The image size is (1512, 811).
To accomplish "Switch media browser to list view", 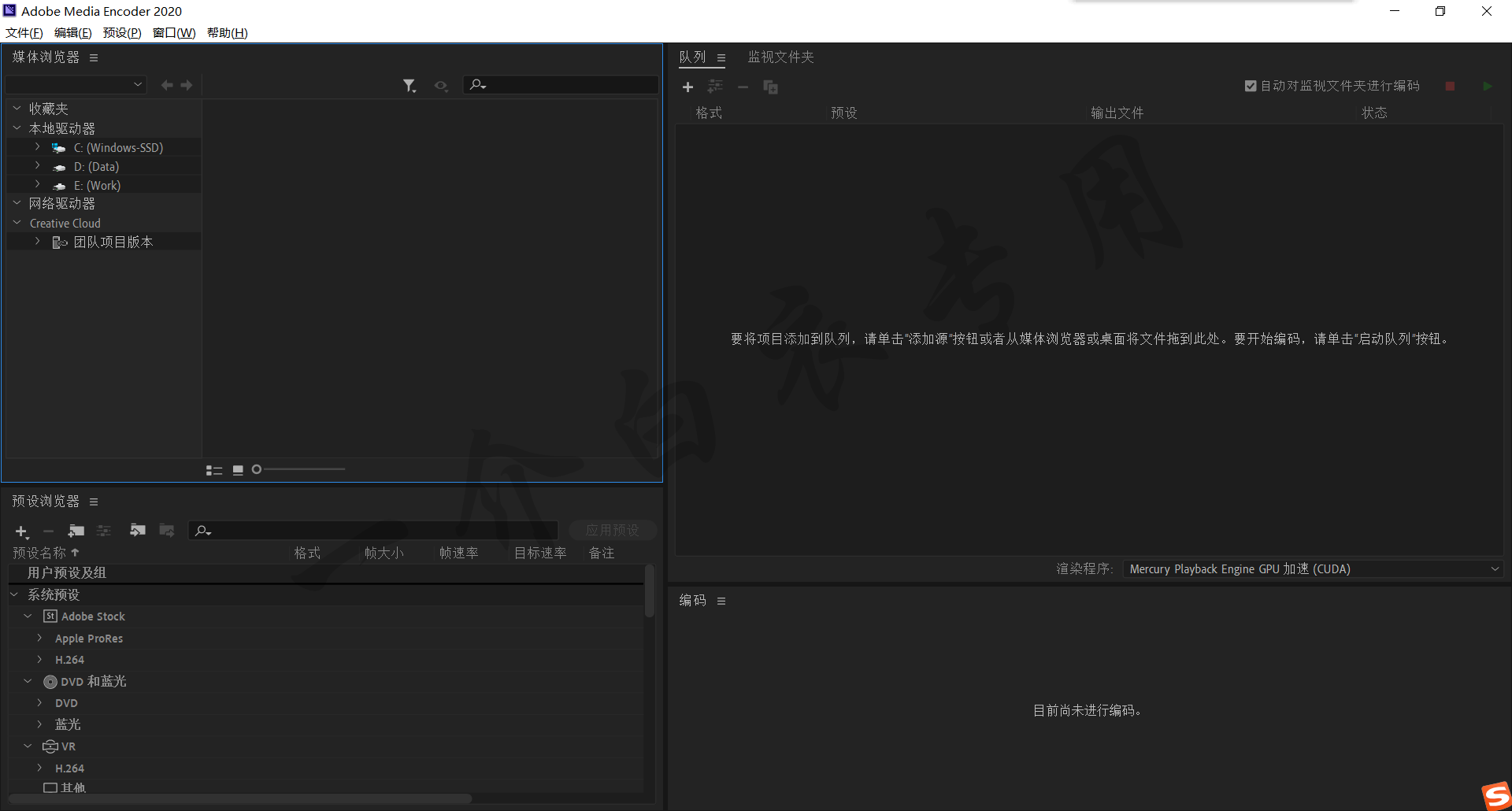I will (x=213, y=470).
